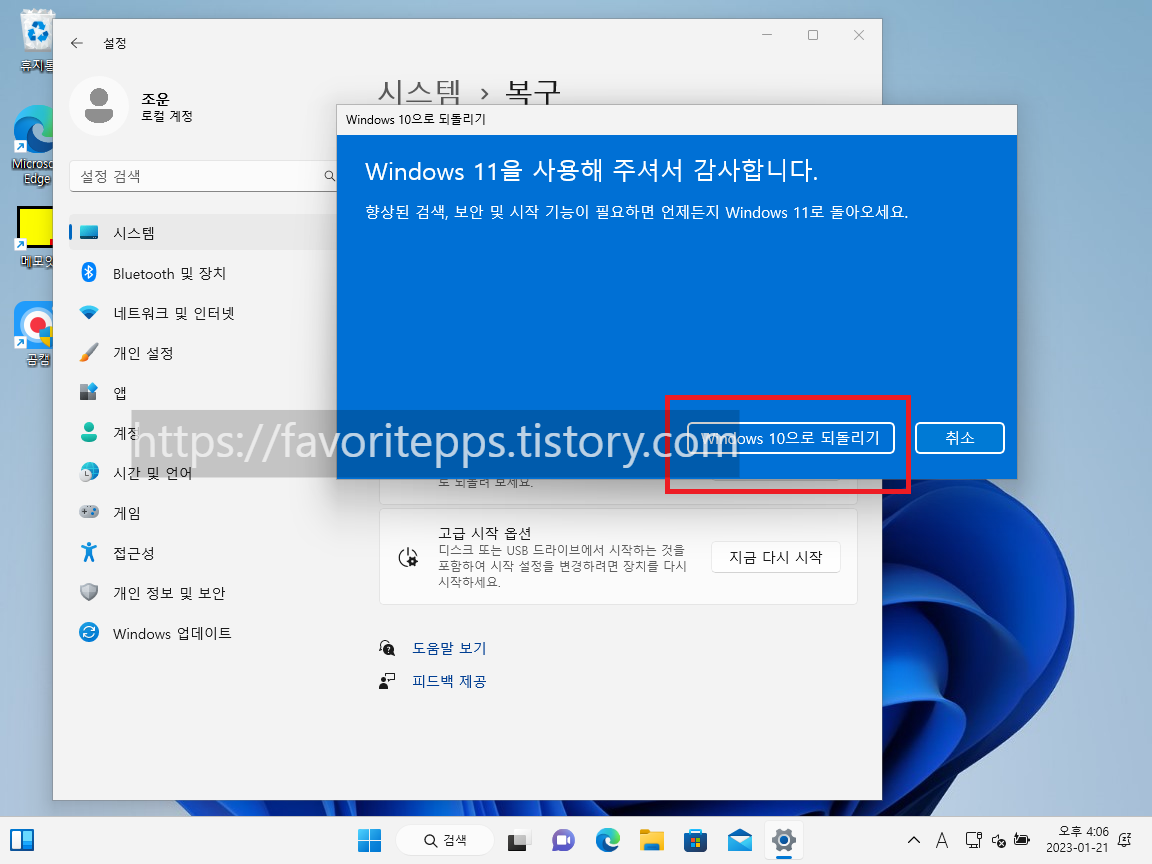Viewport: 1152px width, 864px height.
Task: Maximize the Settings window
Action: (x=813, y=35)
